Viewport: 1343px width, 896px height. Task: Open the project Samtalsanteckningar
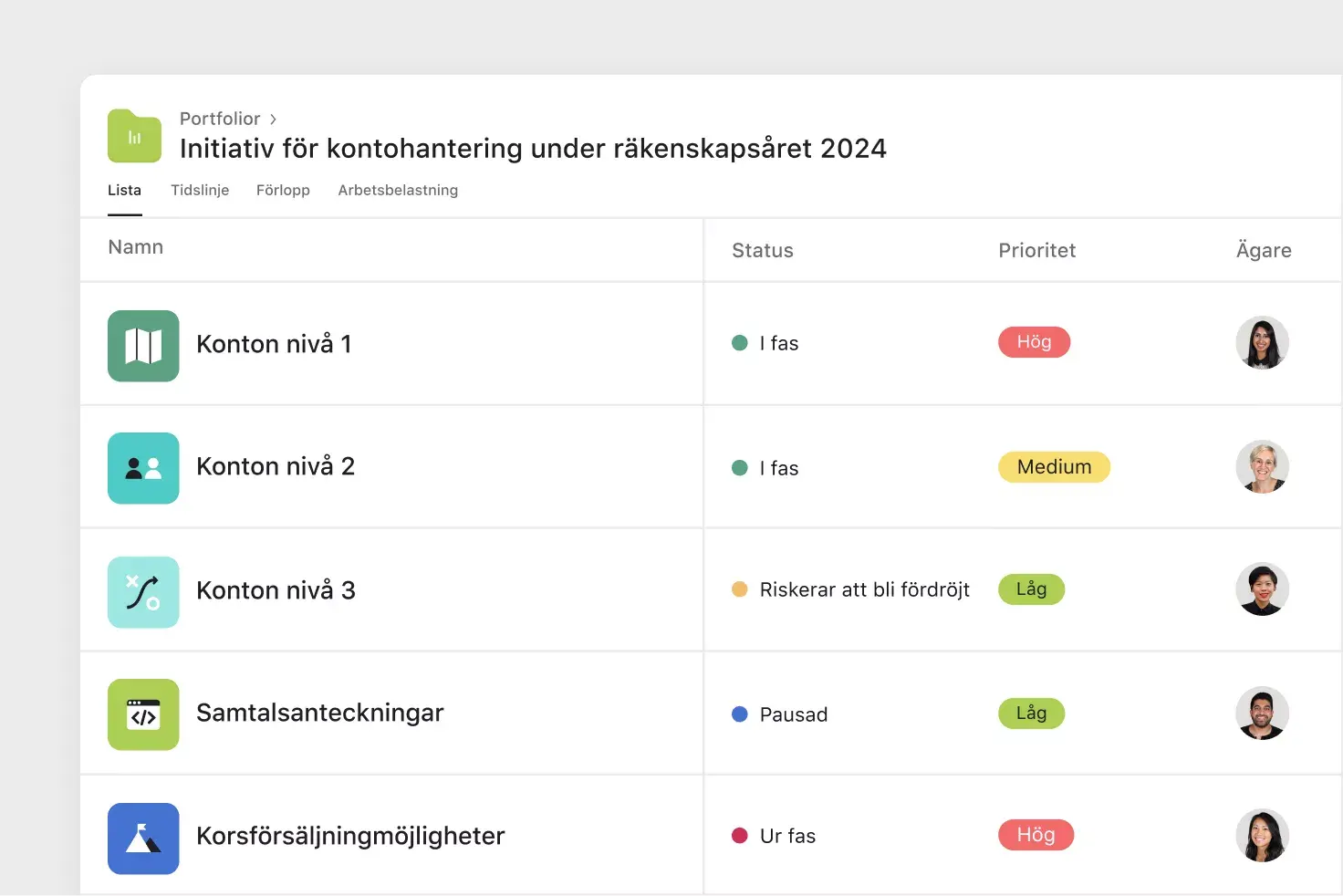pos(320,713)
